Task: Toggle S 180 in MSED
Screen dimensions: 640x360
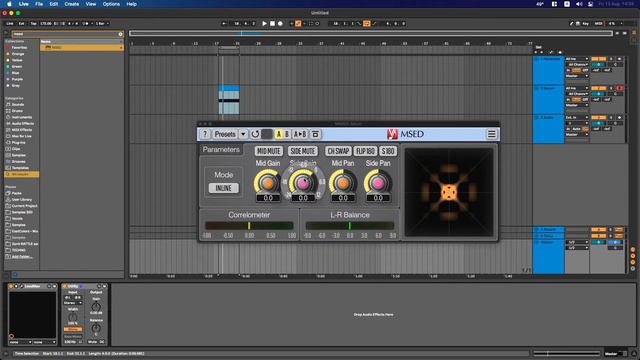Action: pos(388,151)
